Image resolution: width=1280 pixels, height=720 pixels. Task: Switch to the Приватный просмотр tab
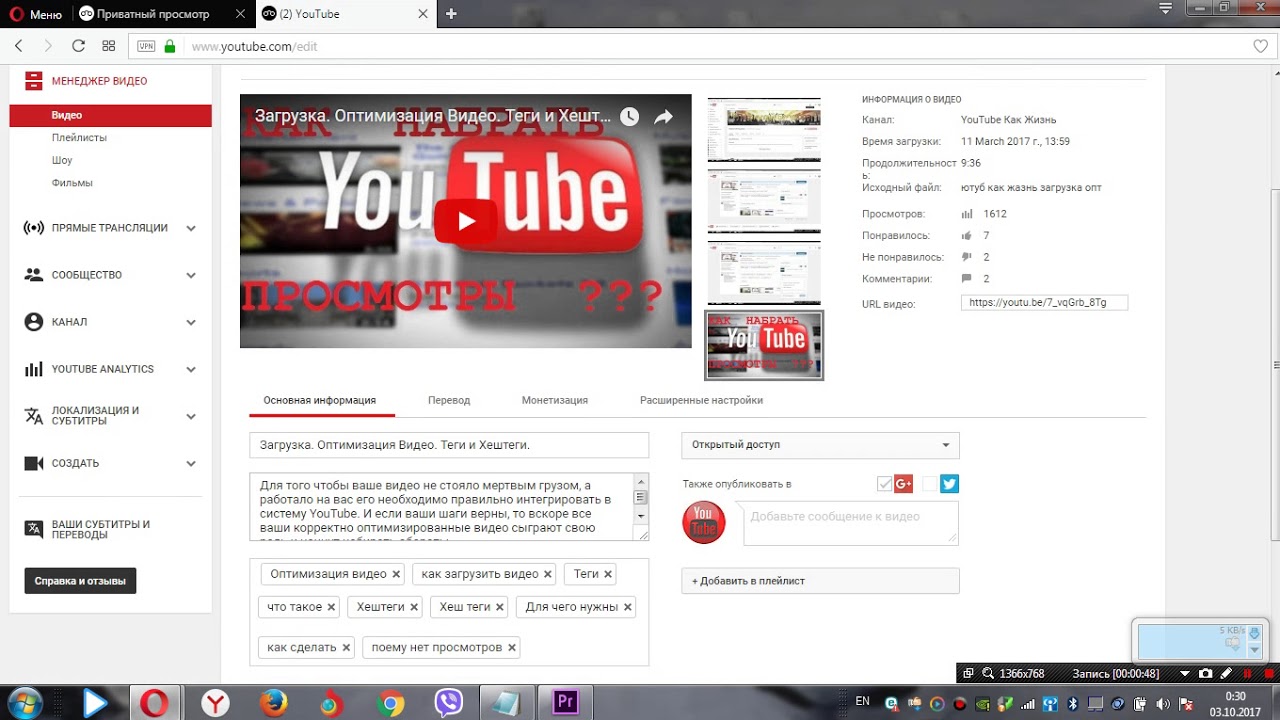[163, 14]
